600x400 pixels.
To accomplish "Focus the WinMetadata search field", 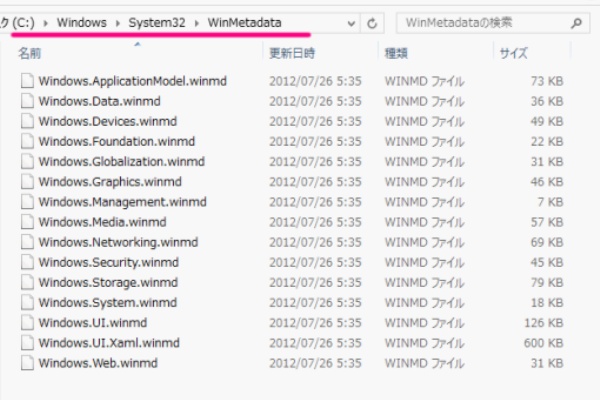I will click(x=492, y=23).
